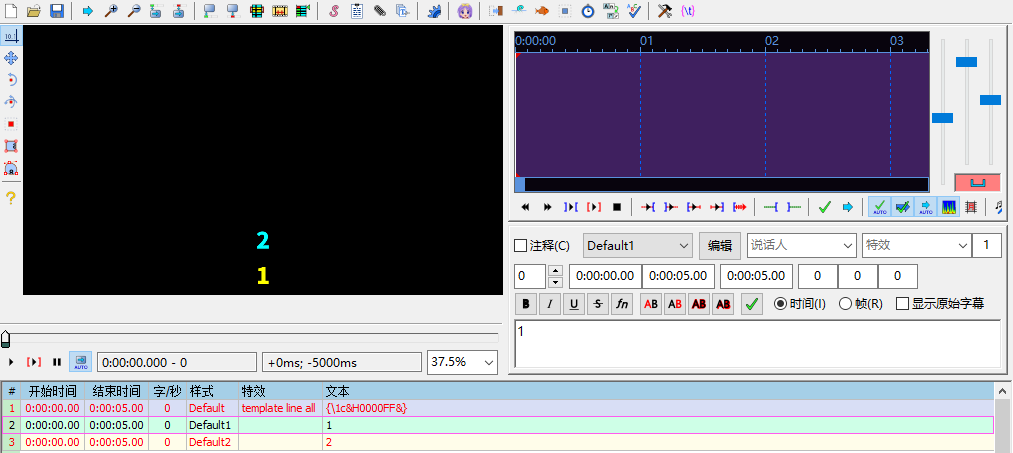The image size is (1013, 453).
Task: Toggle the audio spectrum analyzer mode
Action: pyautogui.click(x=949, y=207)
